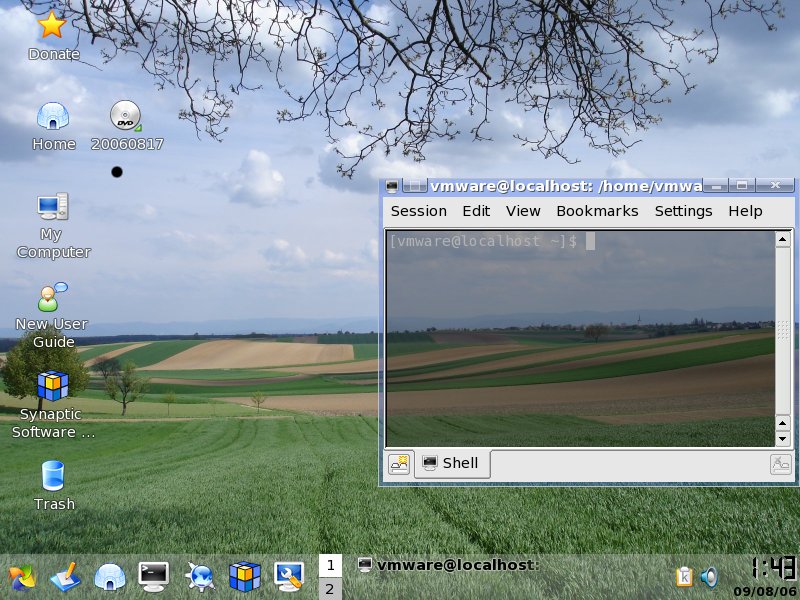The width and height of the screenshot is (800, 600).
Task: Toggle the sticky button in Konsole title bar
Action: [x=414, y=186]
